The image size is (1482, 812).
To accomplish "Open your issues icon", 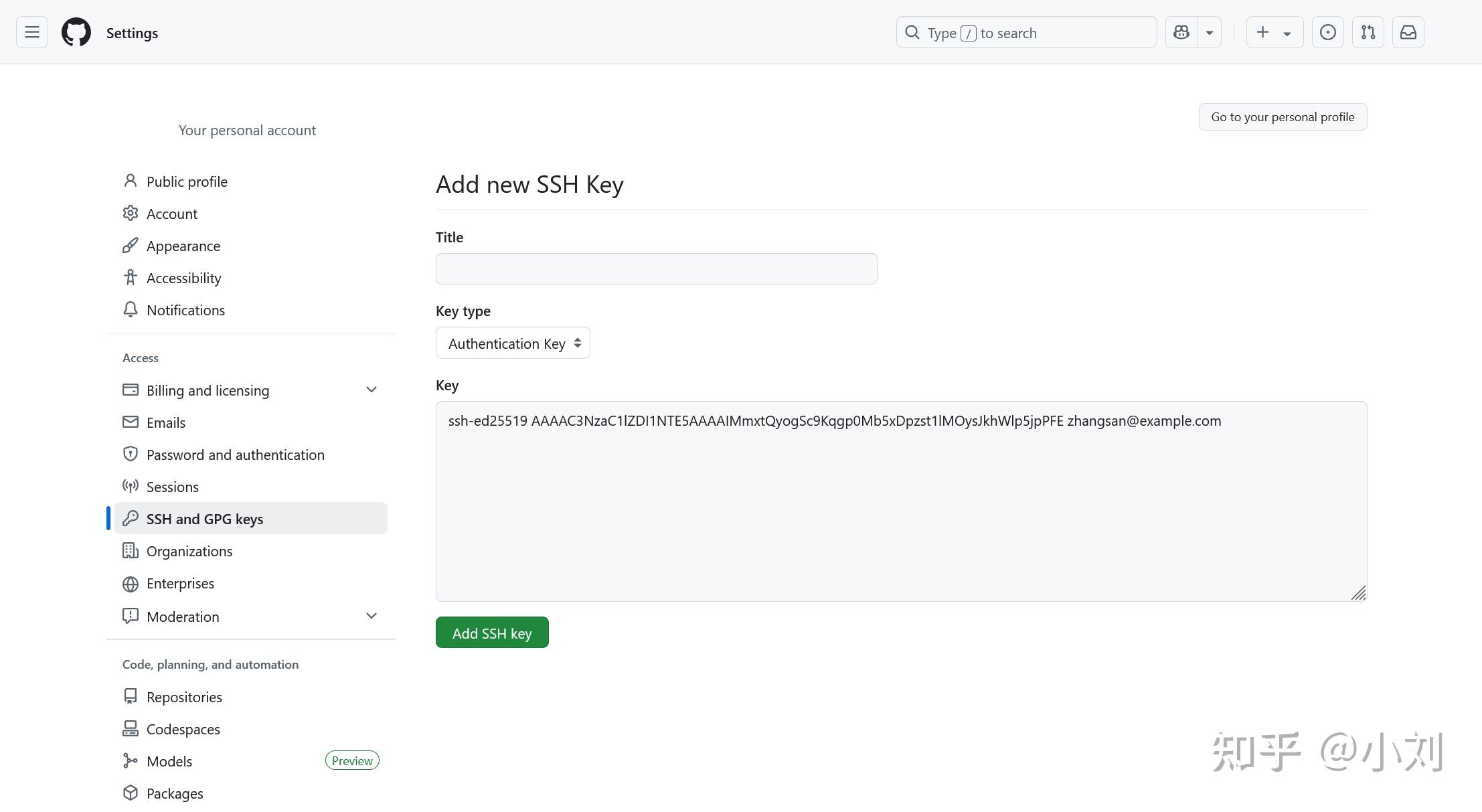I will tap(1327, 31).
